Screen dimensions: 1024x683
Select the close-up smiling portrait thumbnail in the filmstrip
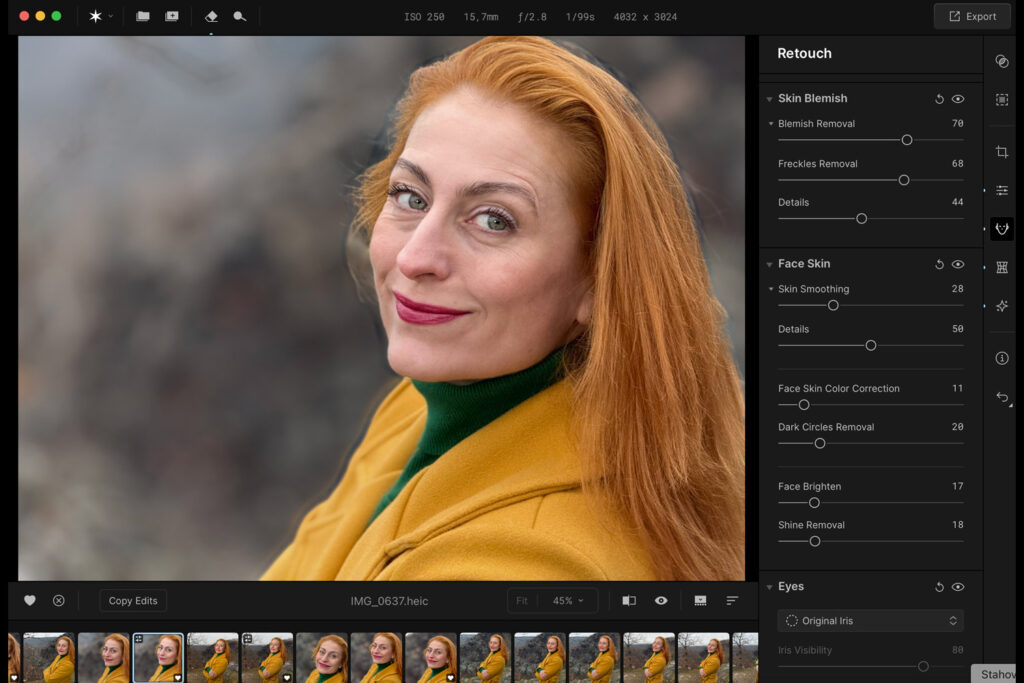point(322,657)
